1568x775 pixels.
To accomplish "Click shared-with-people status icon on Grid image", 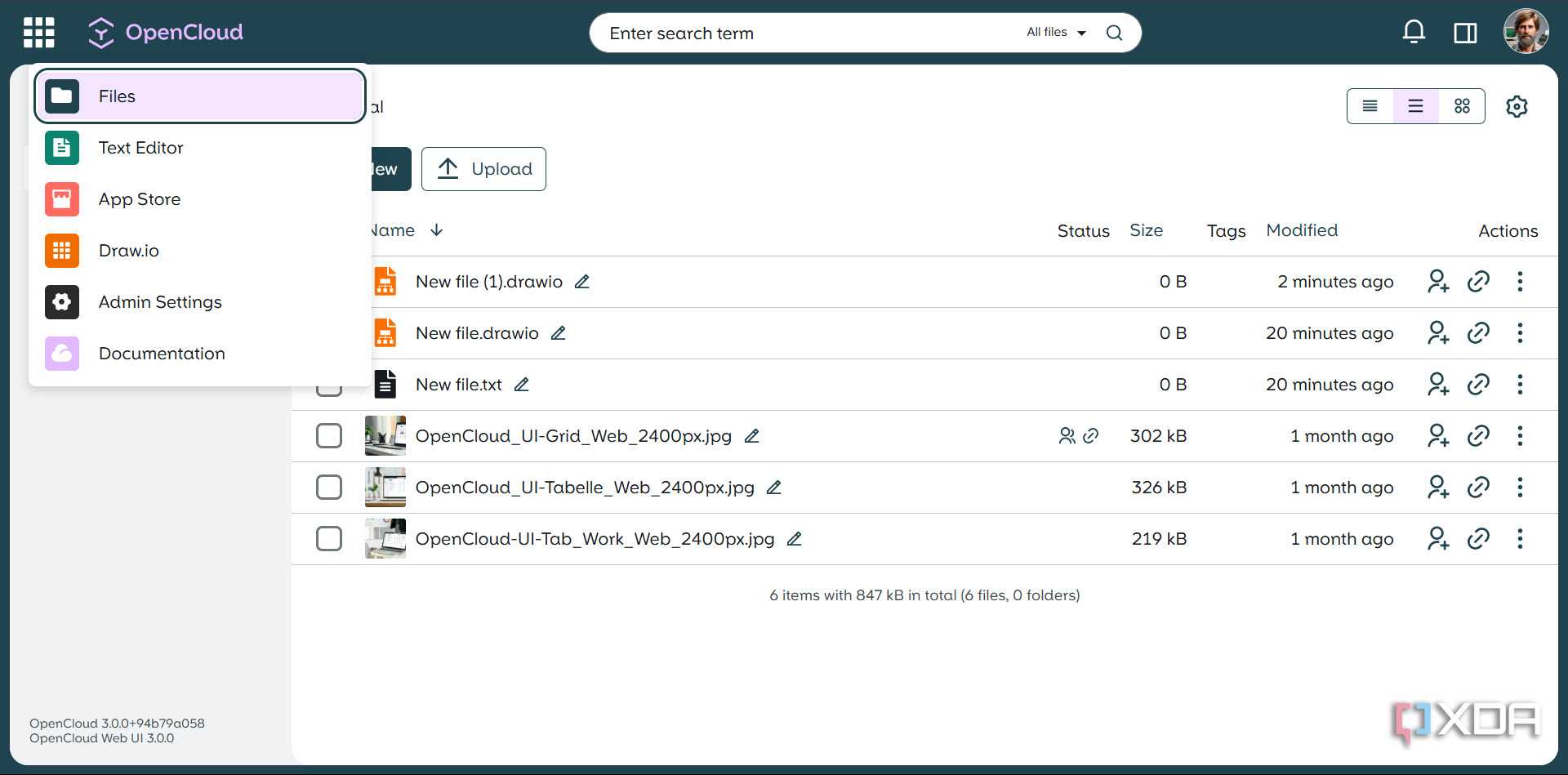I will pyautogui.click(x=1067, y=436).
